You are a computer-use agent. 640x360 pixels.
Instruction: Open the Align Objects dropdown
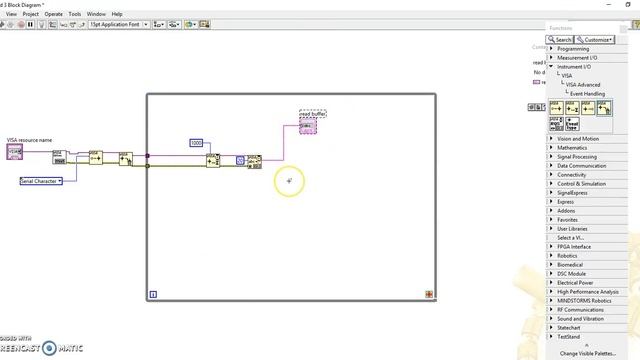[159, 24]
